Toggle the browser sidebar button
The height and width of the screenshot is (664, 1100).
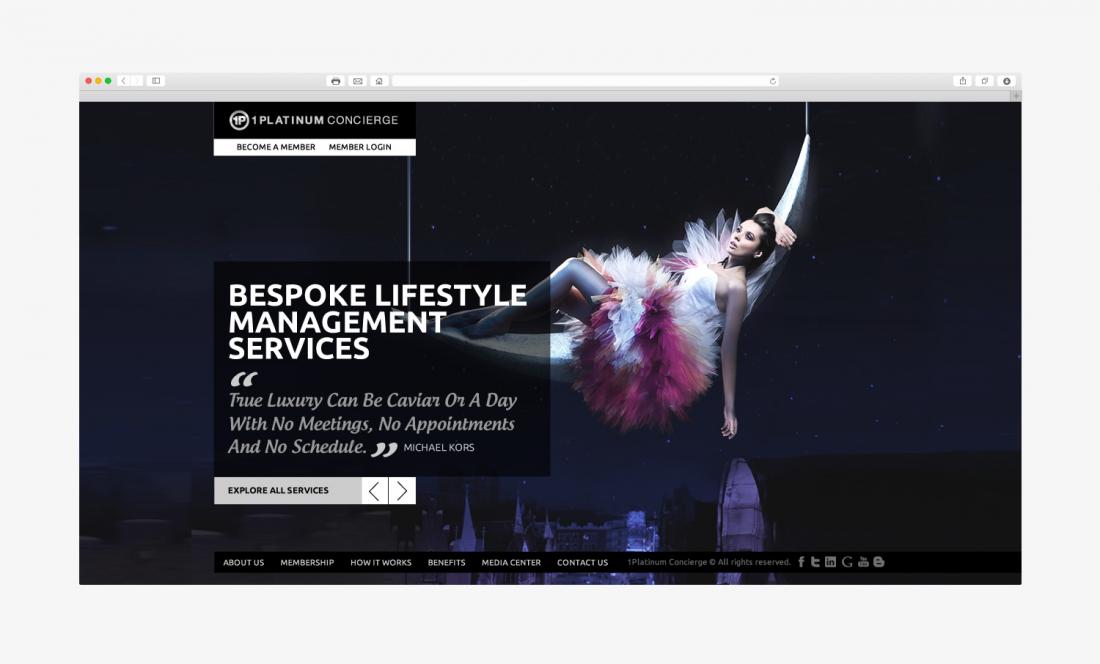coord(156,81)
